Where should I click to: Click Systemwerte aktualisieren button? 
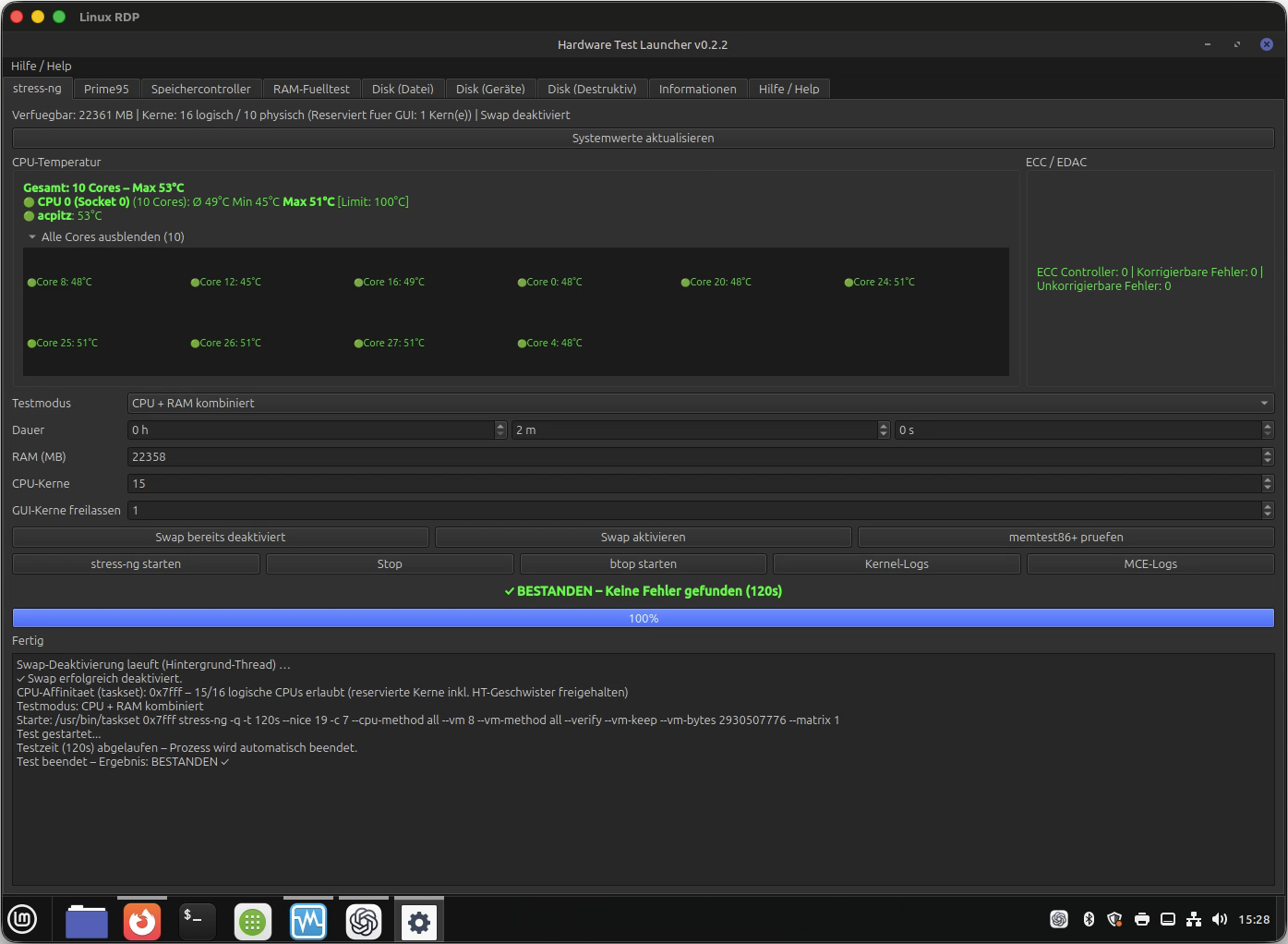[644, 138]
